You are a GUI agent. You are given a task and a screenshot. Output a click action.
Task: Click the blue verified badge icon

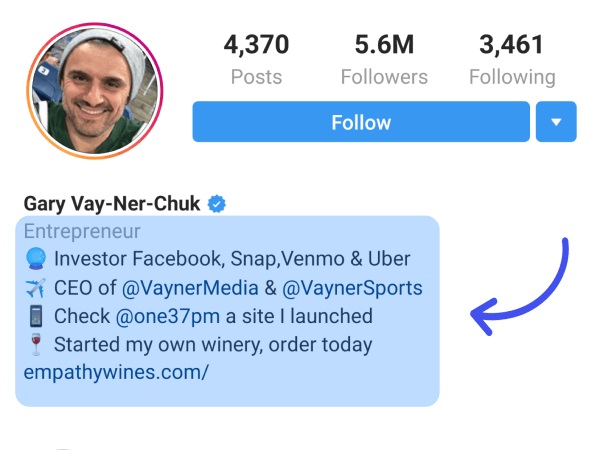pyautogui.click(x=217, y=204)
